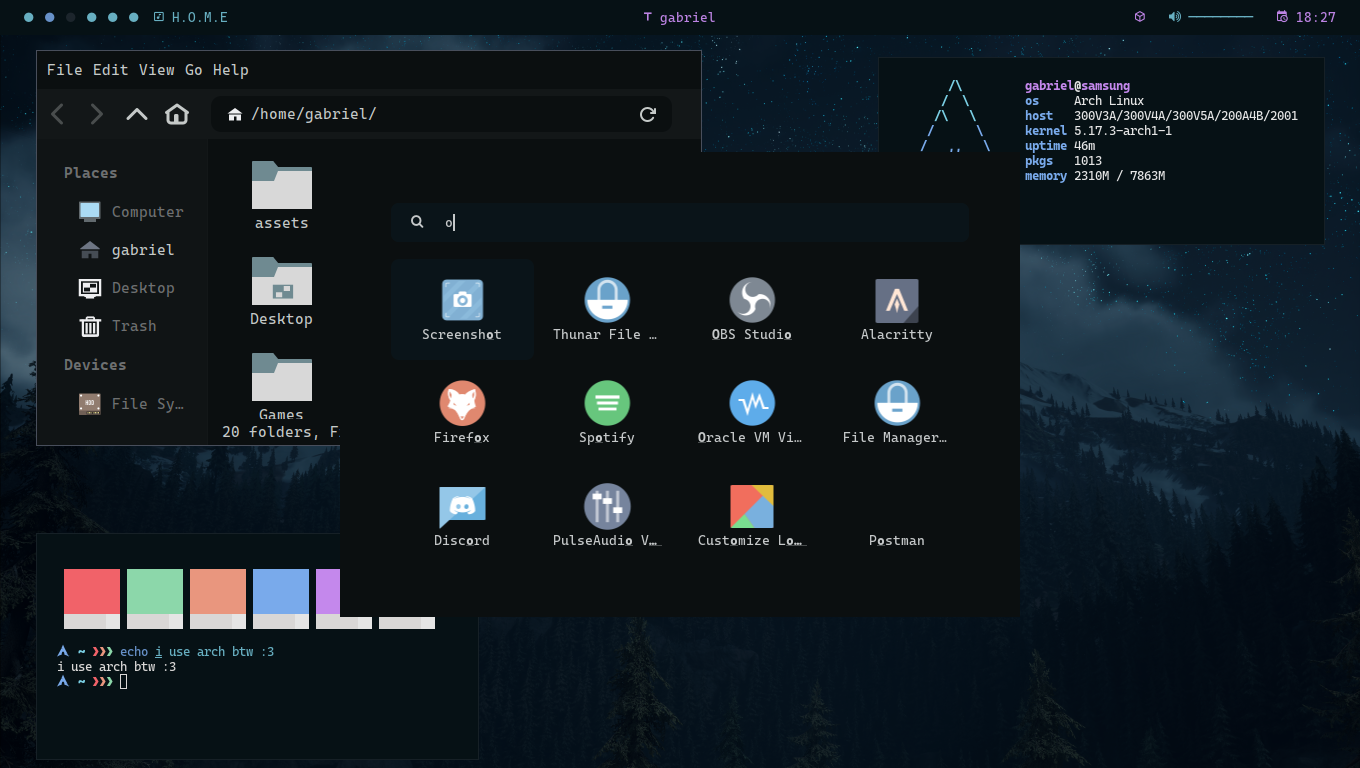1360x768 pixels.
Task: Open the File menu
Action: pyautogui.click(x=64, y=70)
